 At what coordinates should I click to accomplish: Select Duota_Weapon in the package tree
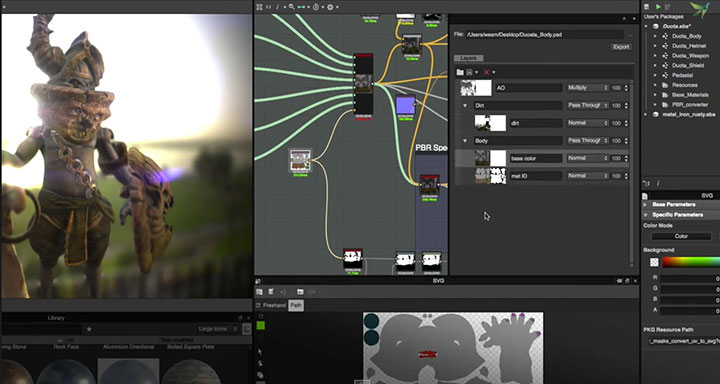point(690,56)
